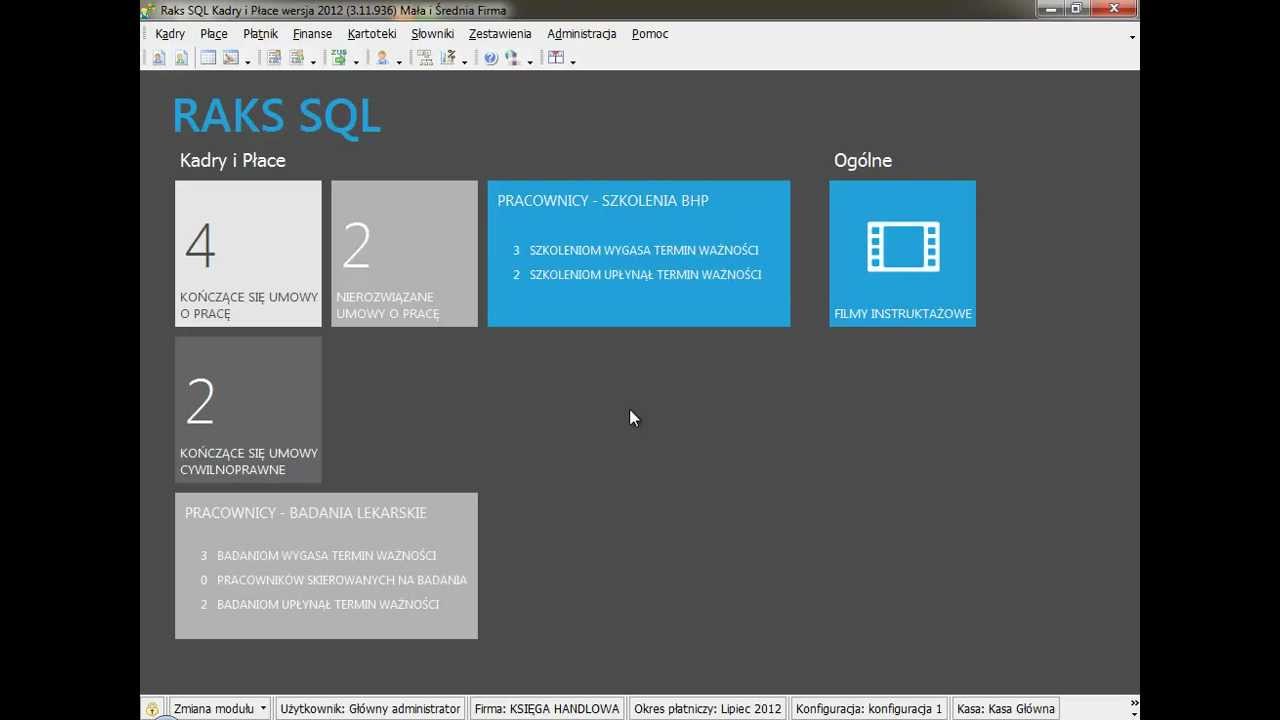Click the organization chart toolbar icon
Screen dimensions: 1280x720
click(x=426, y=58)
